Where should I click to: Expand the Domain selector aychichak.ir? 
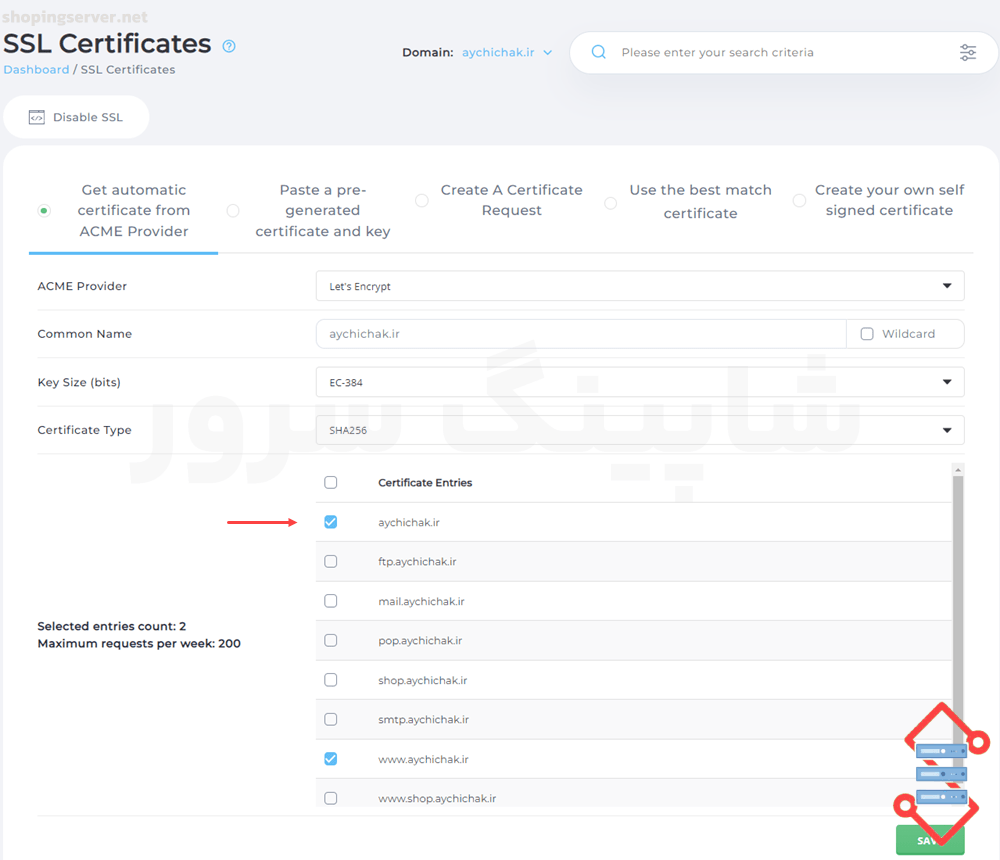(506, 52)
